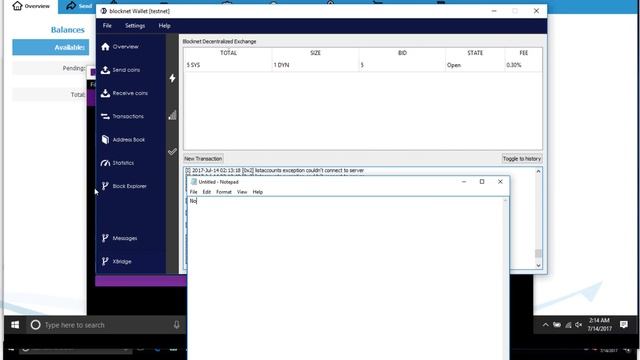Click the muted volume tray icon

point(578,325)
